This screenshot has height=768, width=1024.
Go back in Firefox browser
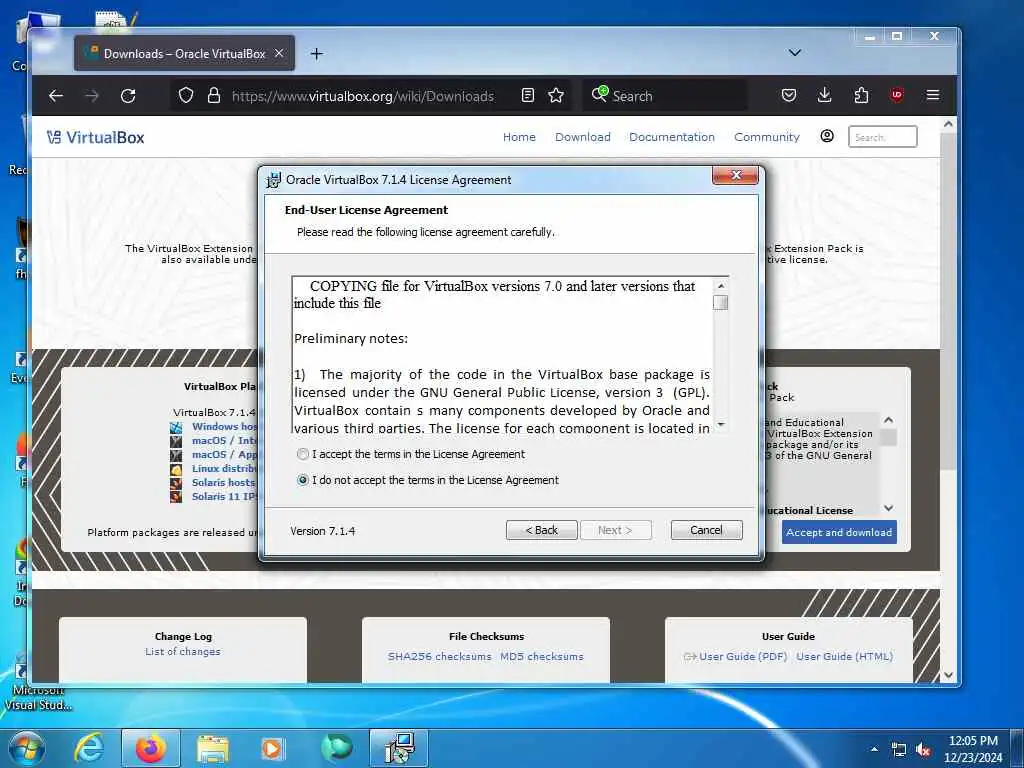[56, 96]
